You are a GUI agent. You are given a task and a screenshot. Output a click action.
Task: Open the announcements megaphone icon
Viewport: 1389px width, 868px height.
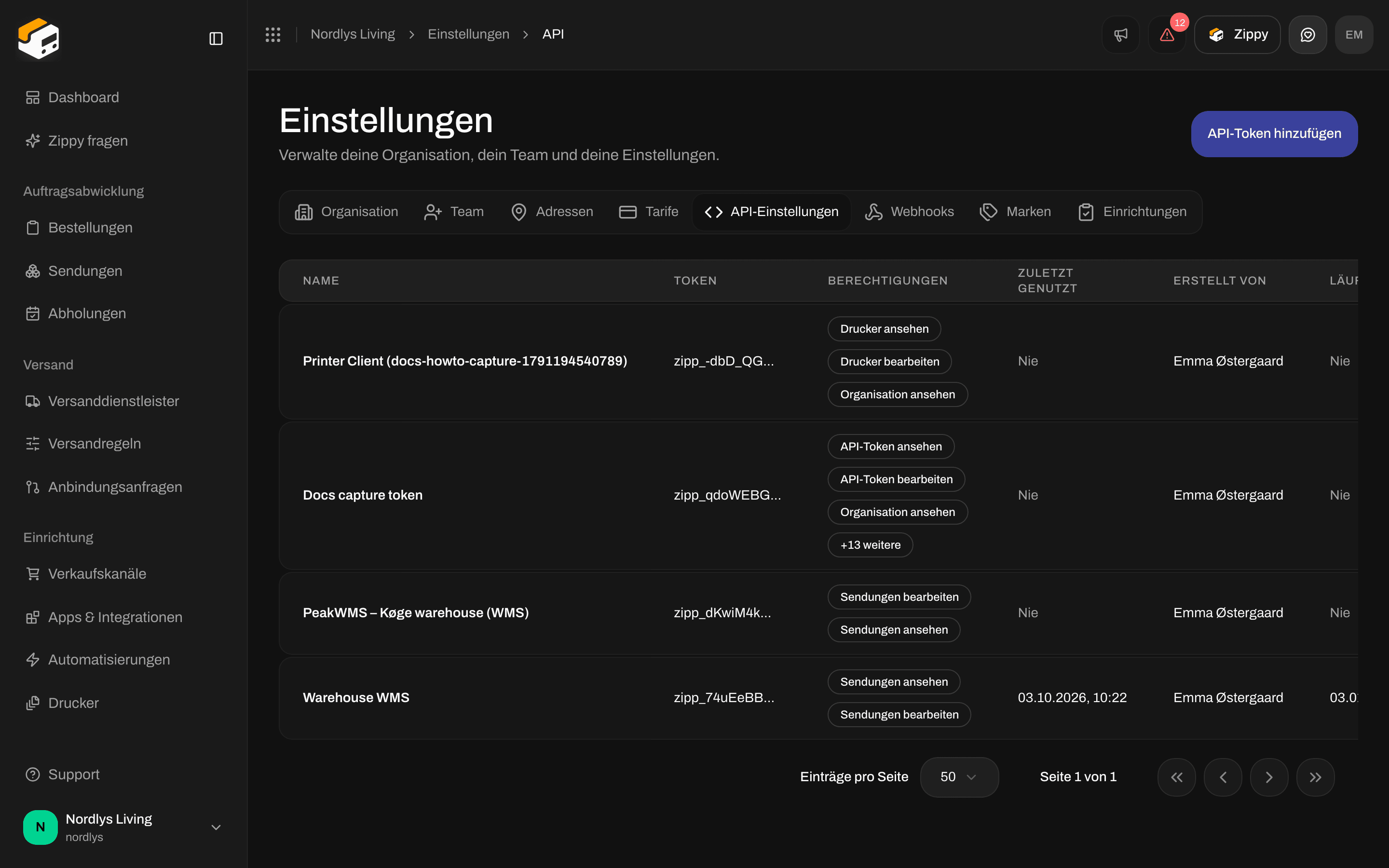click(1120, 35)
